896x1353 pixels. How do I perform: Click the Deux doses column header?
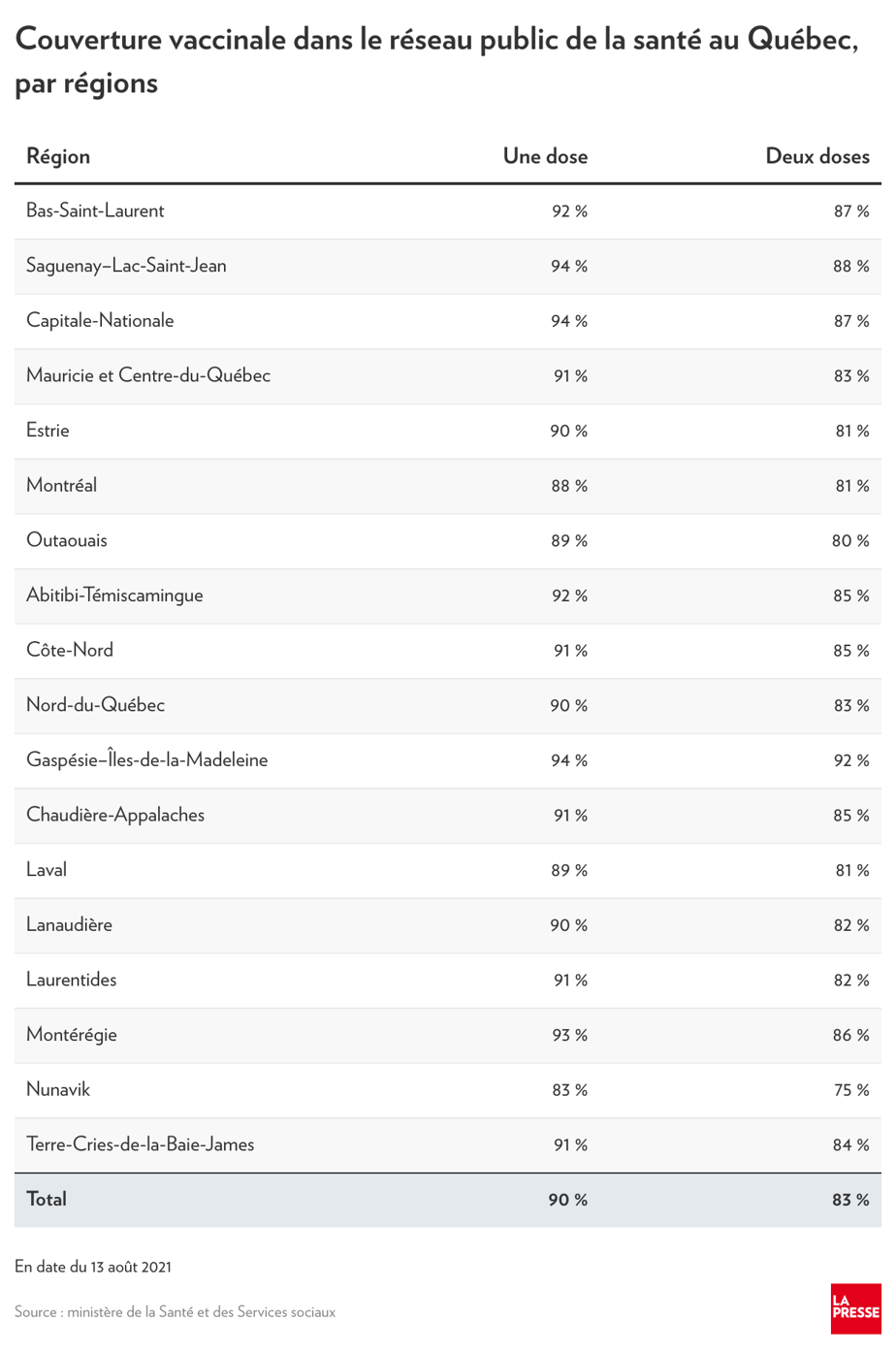(817, 156)
